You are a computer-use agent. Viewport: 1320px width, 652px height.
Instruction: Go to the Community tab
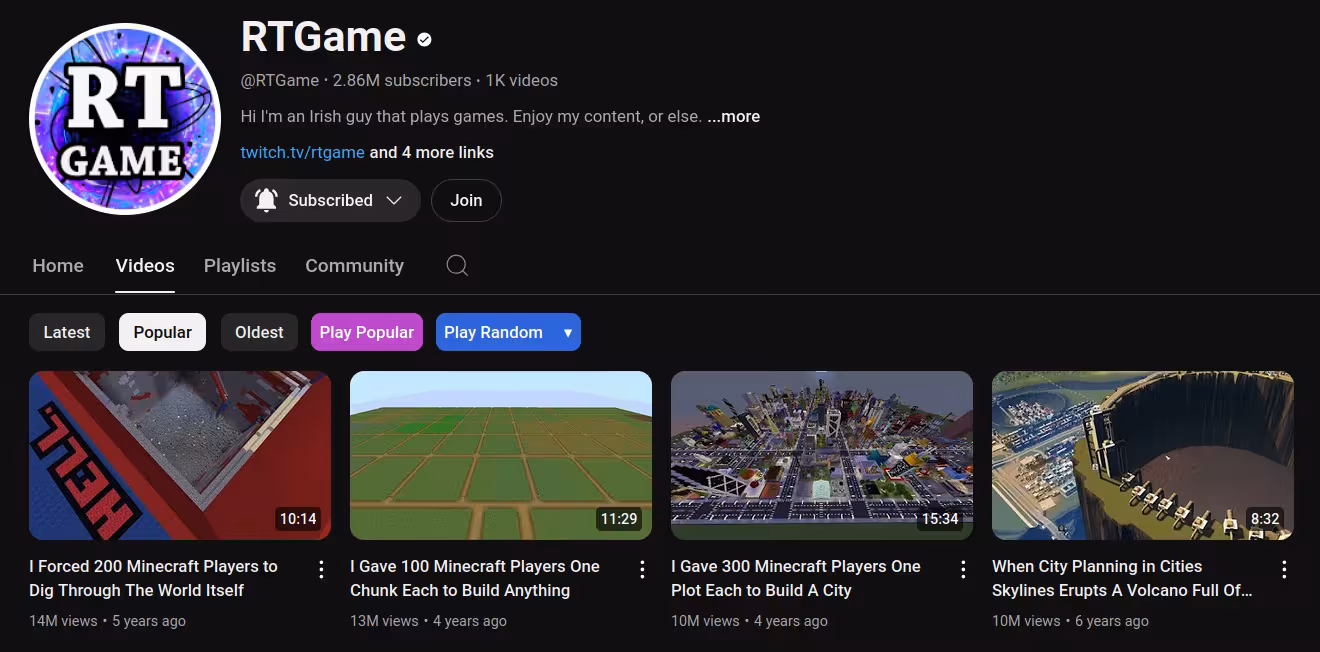pyautogui.click(x=354, y=265)
